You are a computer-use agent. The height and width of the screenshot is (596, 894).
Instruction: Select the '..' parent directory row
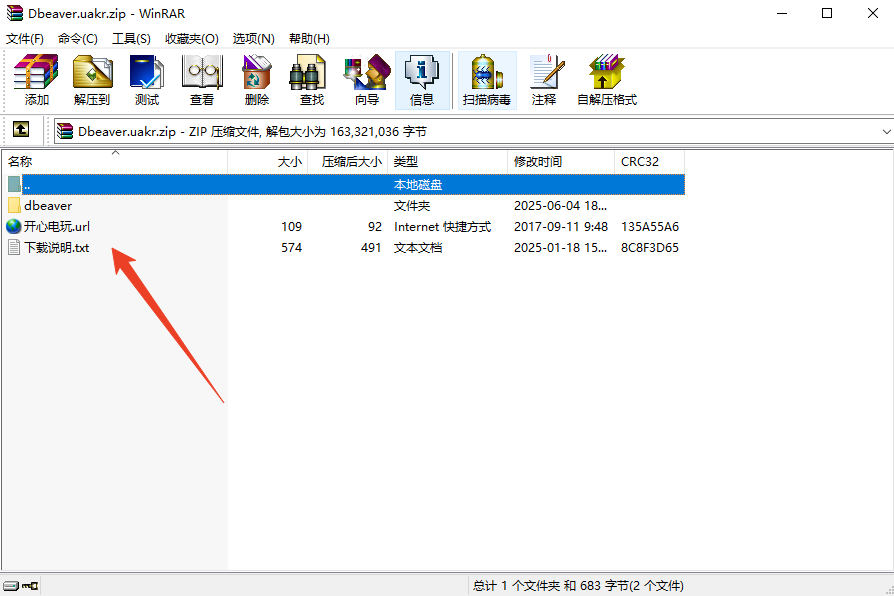(x=346, y=184)
